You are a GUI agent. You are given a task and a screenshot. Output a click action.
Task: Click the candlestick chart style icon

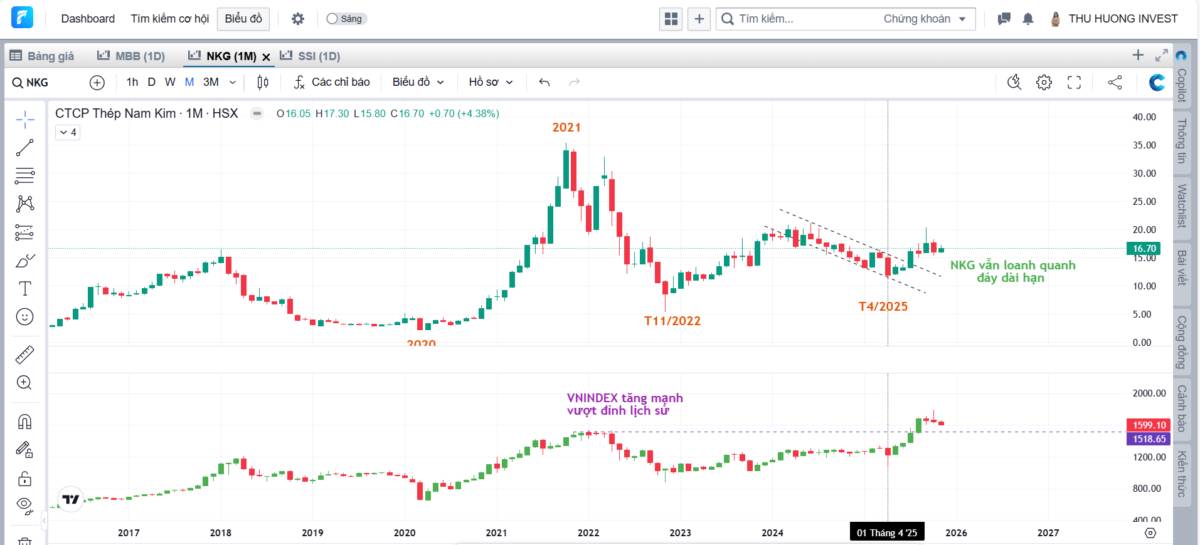[x=263, y=83]
